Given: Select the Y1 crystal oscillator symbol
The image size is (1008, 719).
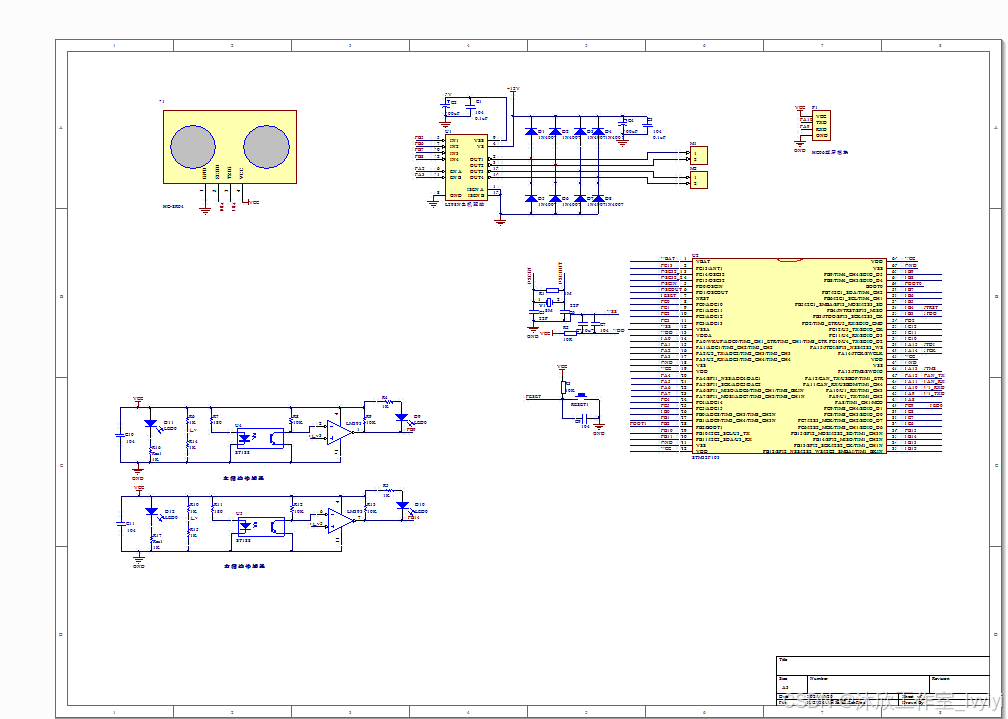Looking at the screenshot, I should pyautogui.click(x=549, y=302).
